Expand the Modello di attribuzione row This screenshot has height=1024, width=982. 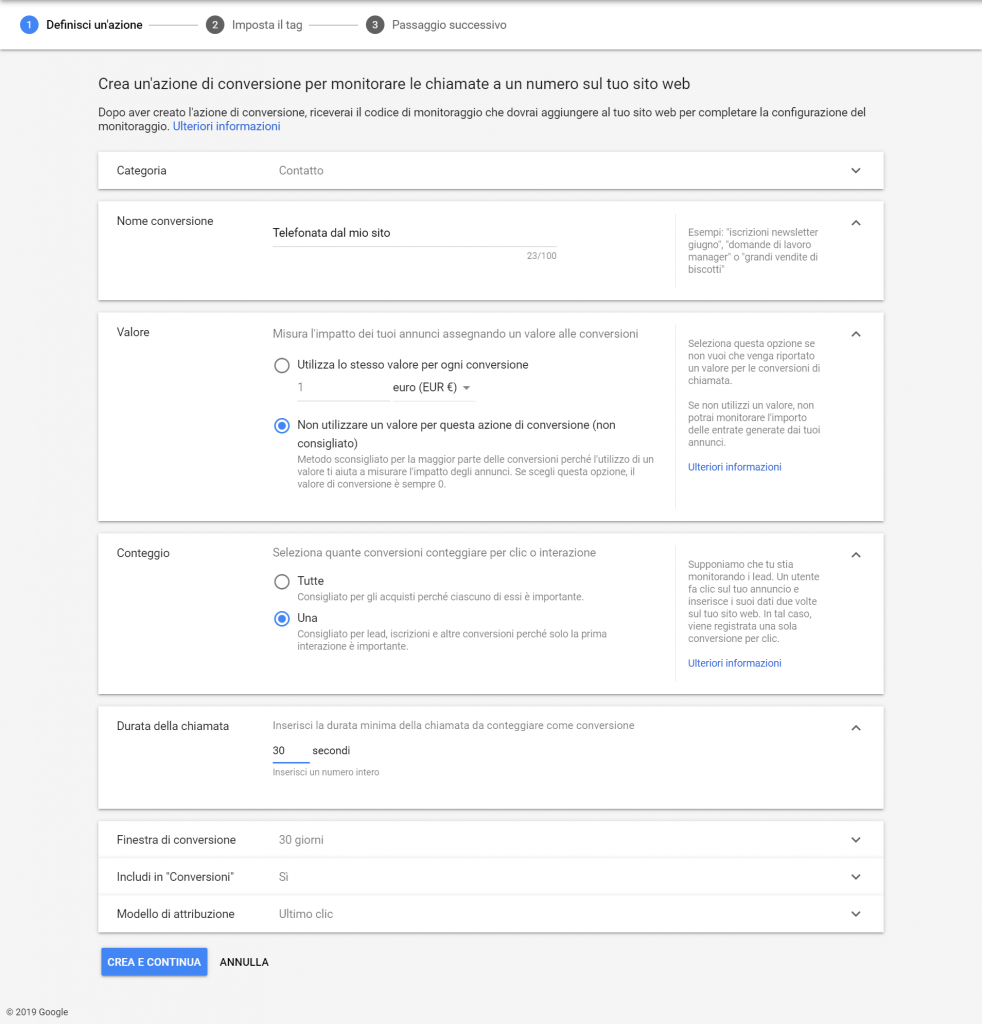point(855,914)
